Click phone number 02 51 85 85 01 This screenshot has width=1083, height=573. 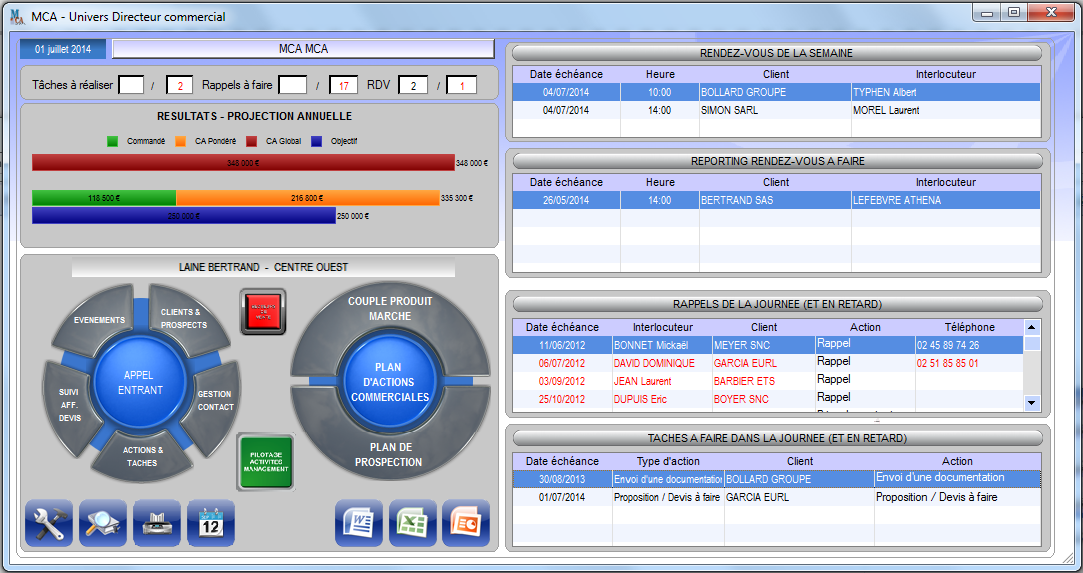click(x=948, y=363)
